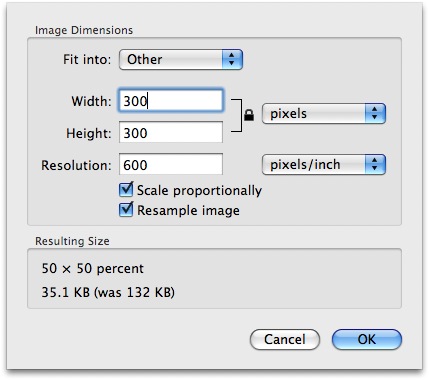Click blue arrows on pixels/inch popup
Screen dimensions: 429x380
(x=375, y=165)
